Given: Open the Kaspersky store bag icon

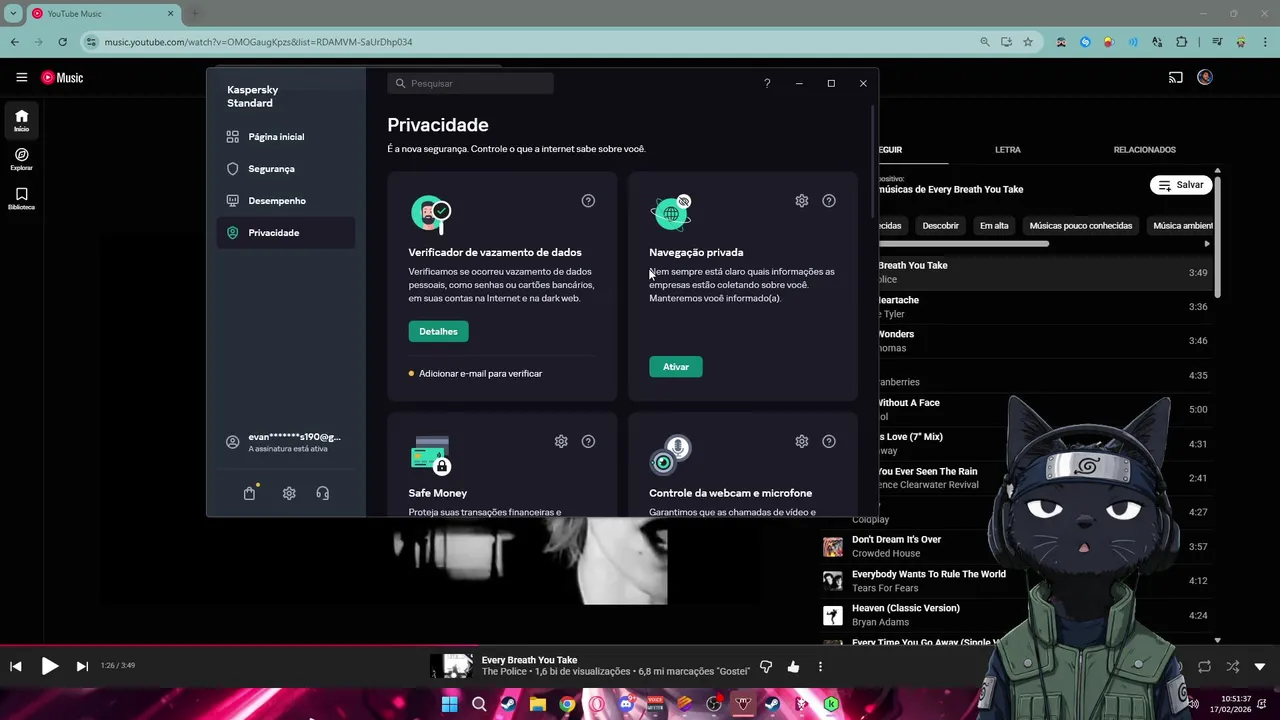Looking at the screenshot, I should point(250,493).
